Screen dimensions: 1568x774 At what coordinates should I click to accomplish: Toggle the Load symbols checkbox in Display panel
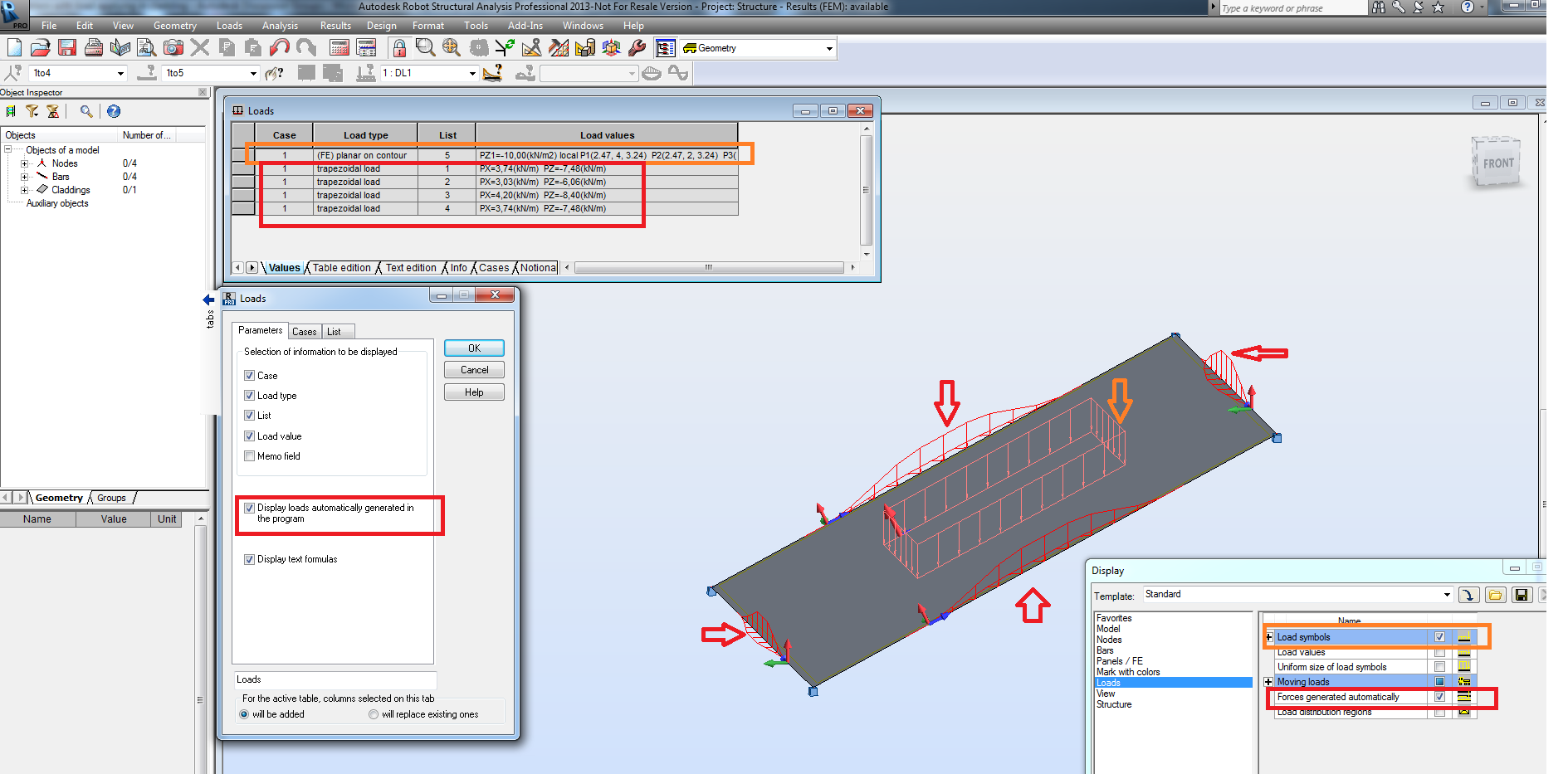(1440, 637)
